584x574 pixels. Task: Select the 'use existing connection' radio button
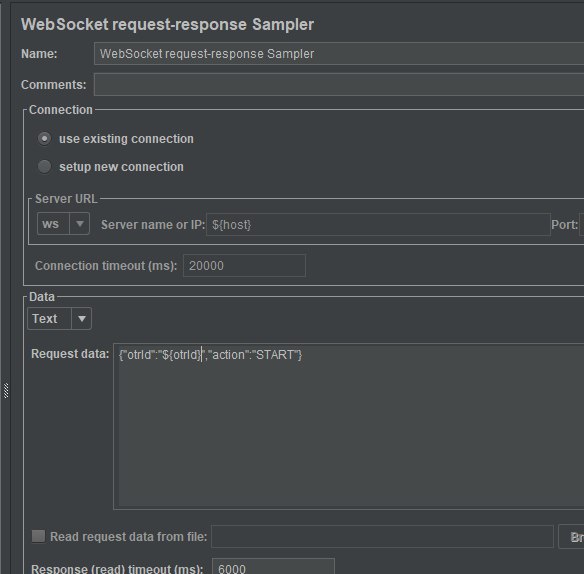44,139
